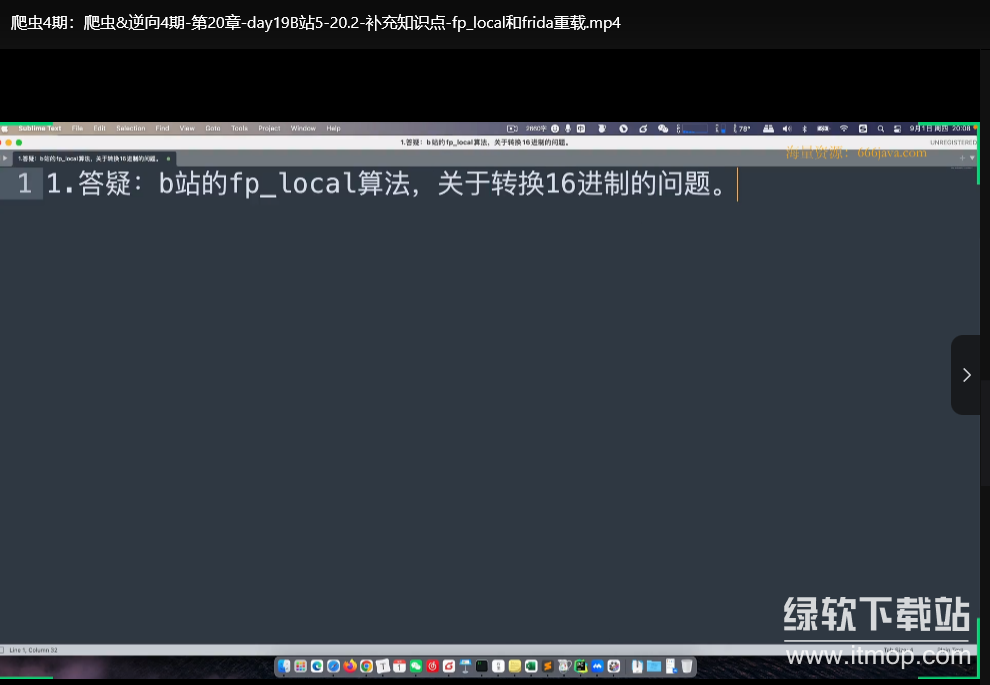
Task: Click the Spotlight search magnifier icon
Action: pos(880,128)
